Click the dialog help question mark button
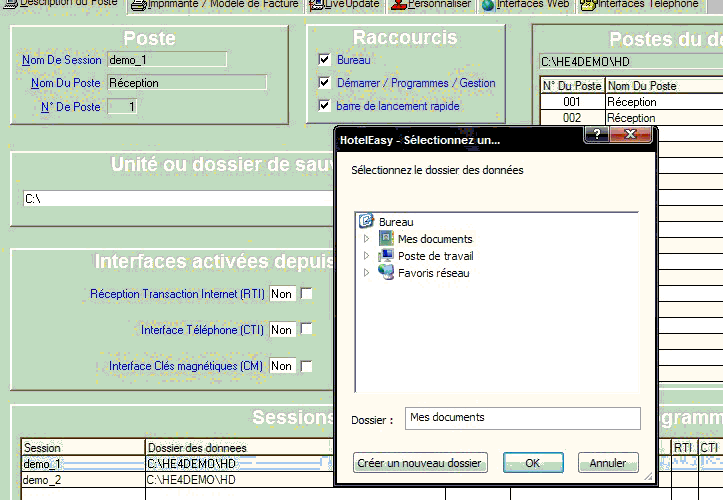This screenshot has width=723, height=500. pos(597,134)
